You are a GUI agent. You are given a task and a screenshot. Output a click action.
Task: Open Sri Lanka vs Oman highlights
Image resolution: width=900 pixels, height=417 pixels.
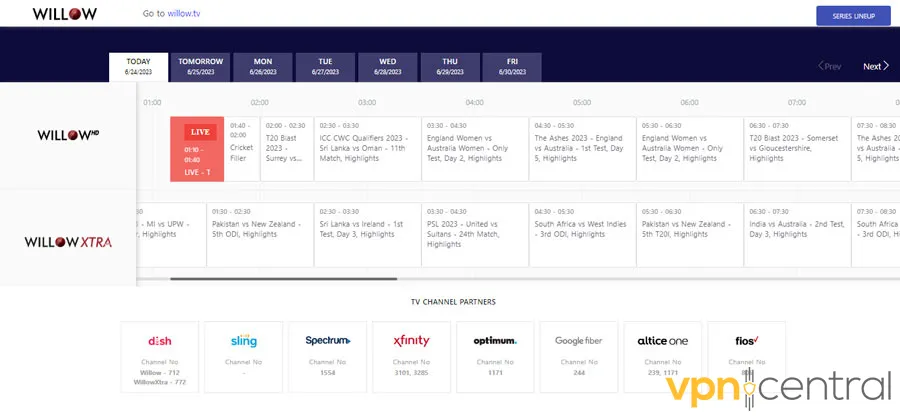367,149
